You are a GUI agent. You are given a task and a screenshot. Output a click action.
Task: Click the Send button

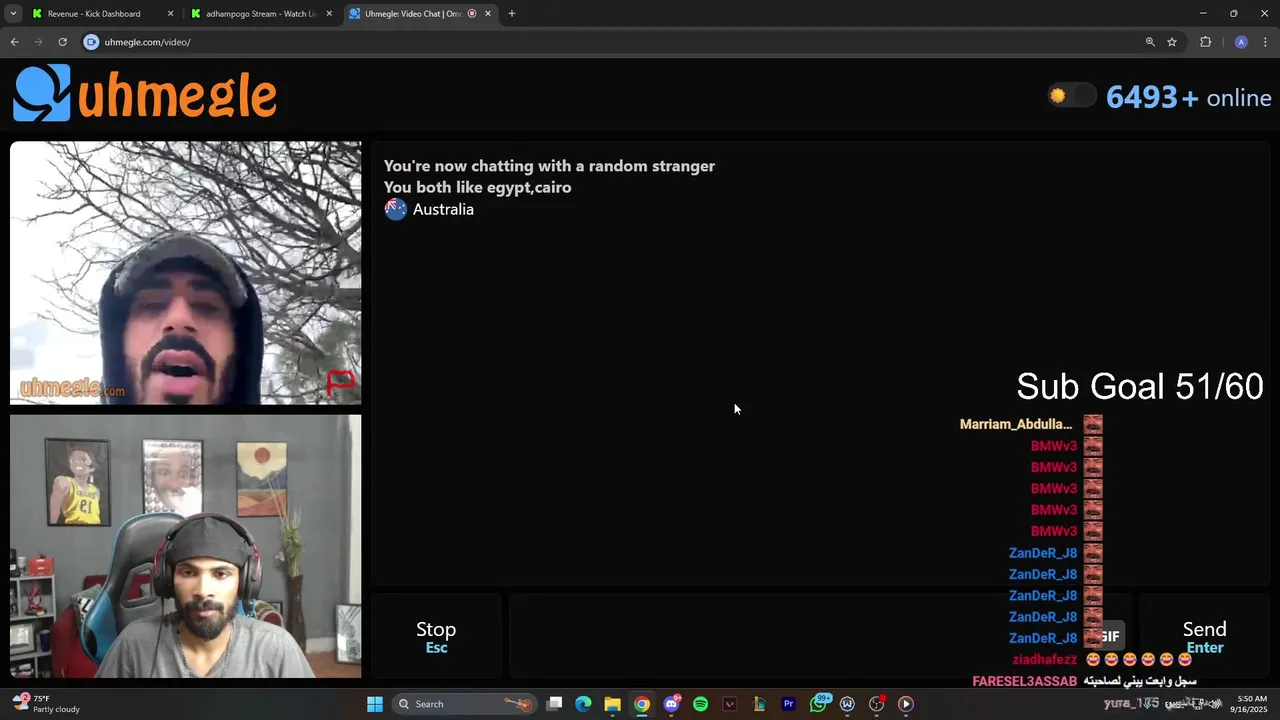1204,637
